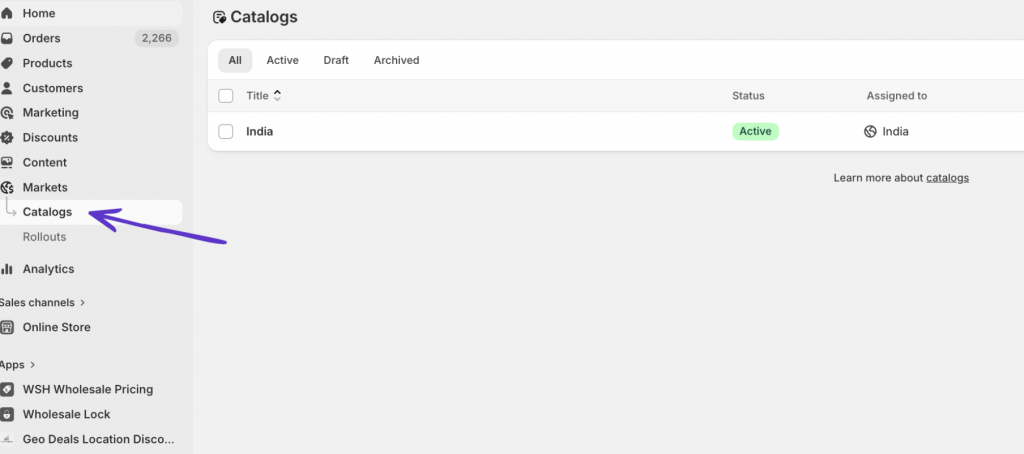
Task: Click the Status column header
Action: click(748, 96)
